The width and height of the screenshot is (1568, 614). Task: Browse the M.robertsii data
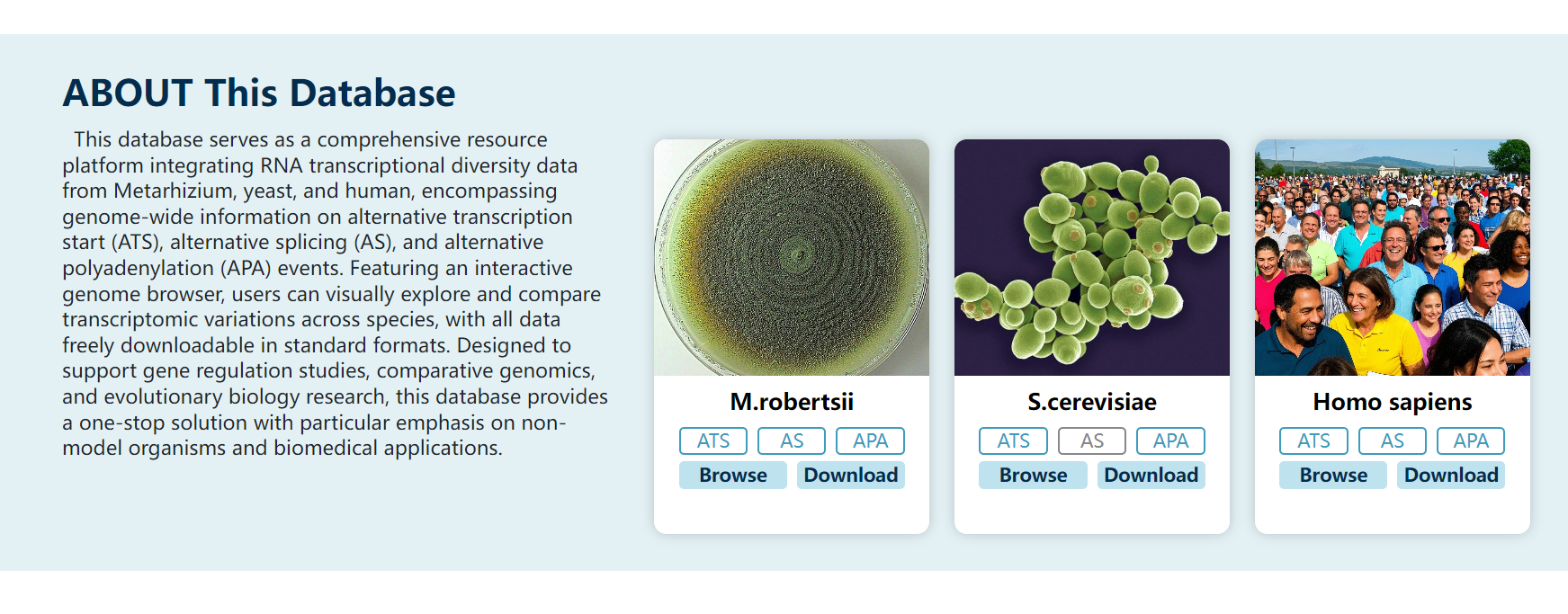point(733,476)
